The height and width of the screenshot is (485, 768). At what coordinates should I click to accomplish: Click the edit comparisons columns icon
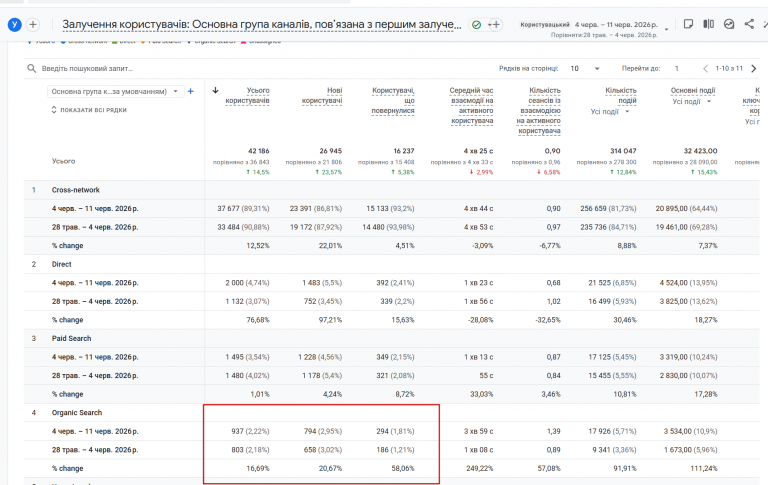[708, 24]
